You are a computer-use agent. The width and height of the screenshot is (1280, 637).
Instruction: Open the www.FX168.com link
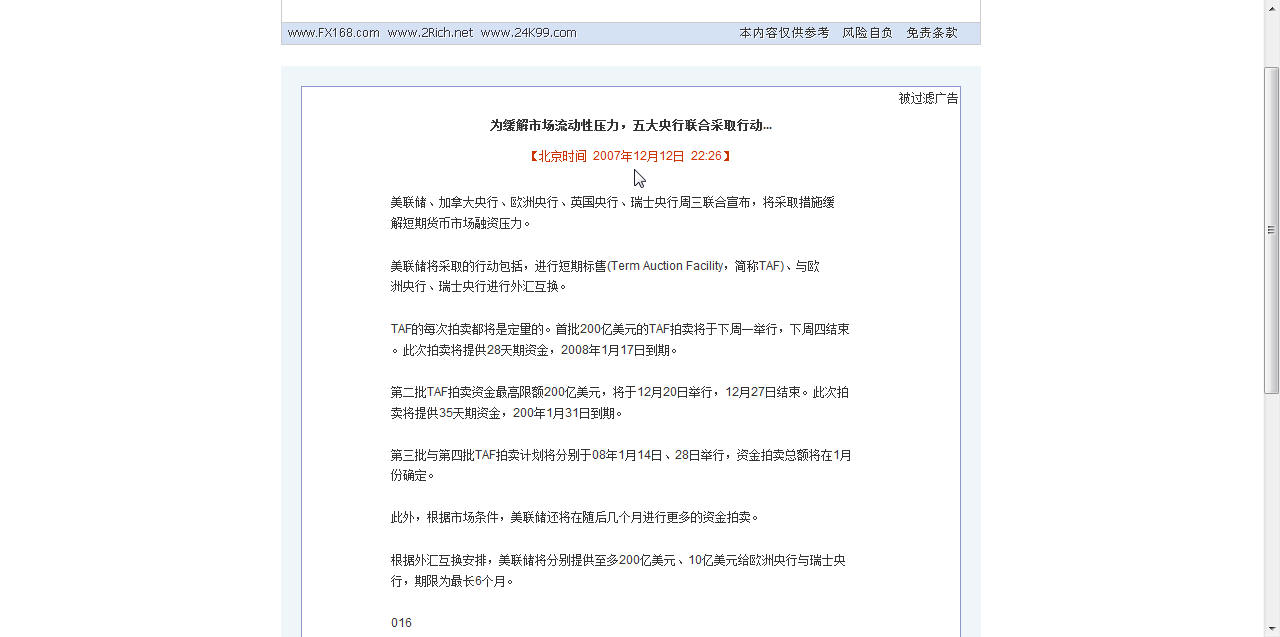tap(333, 33)
